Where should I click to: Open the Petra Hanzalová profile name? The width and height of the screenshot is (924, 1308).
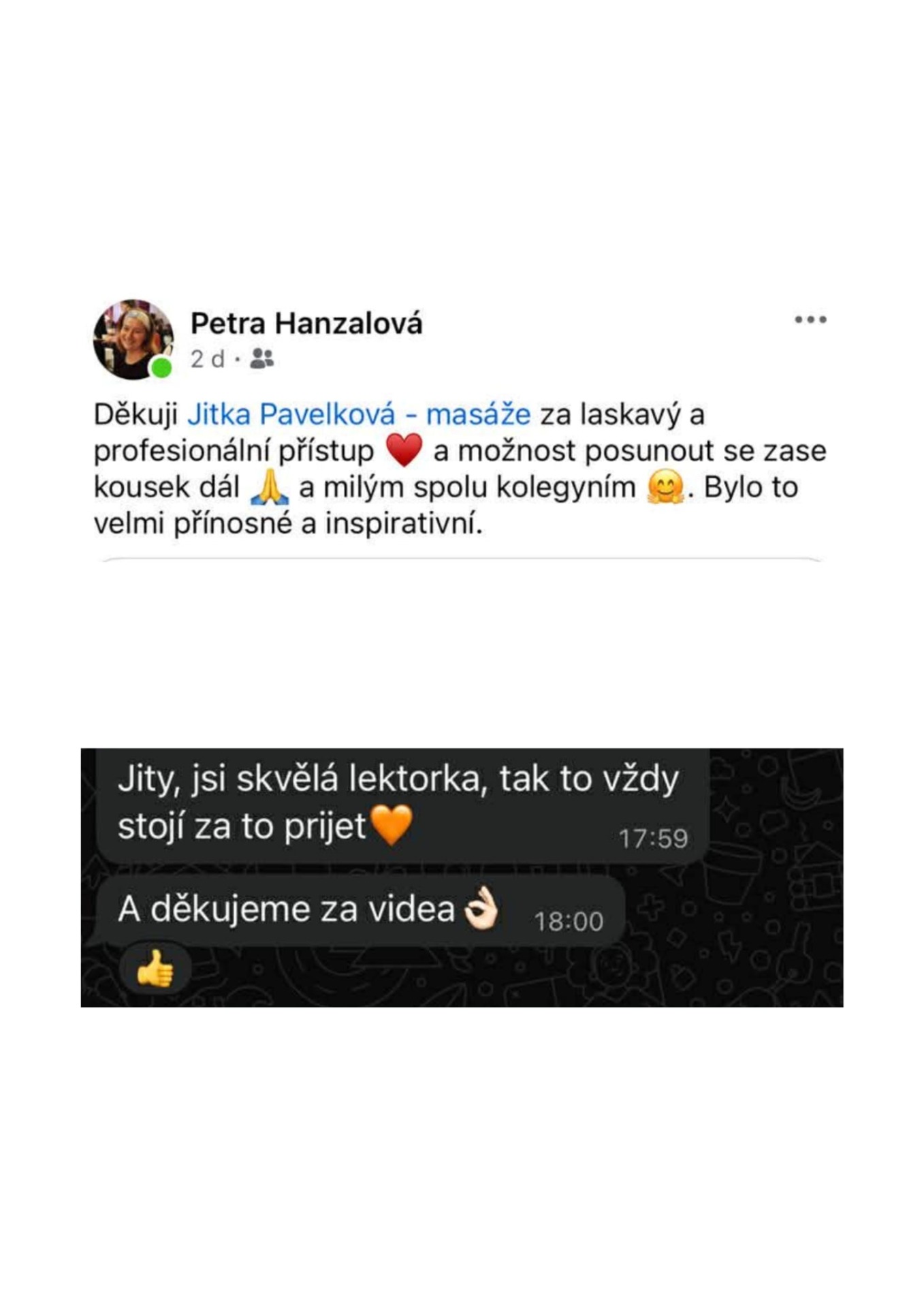coord(306,323)
